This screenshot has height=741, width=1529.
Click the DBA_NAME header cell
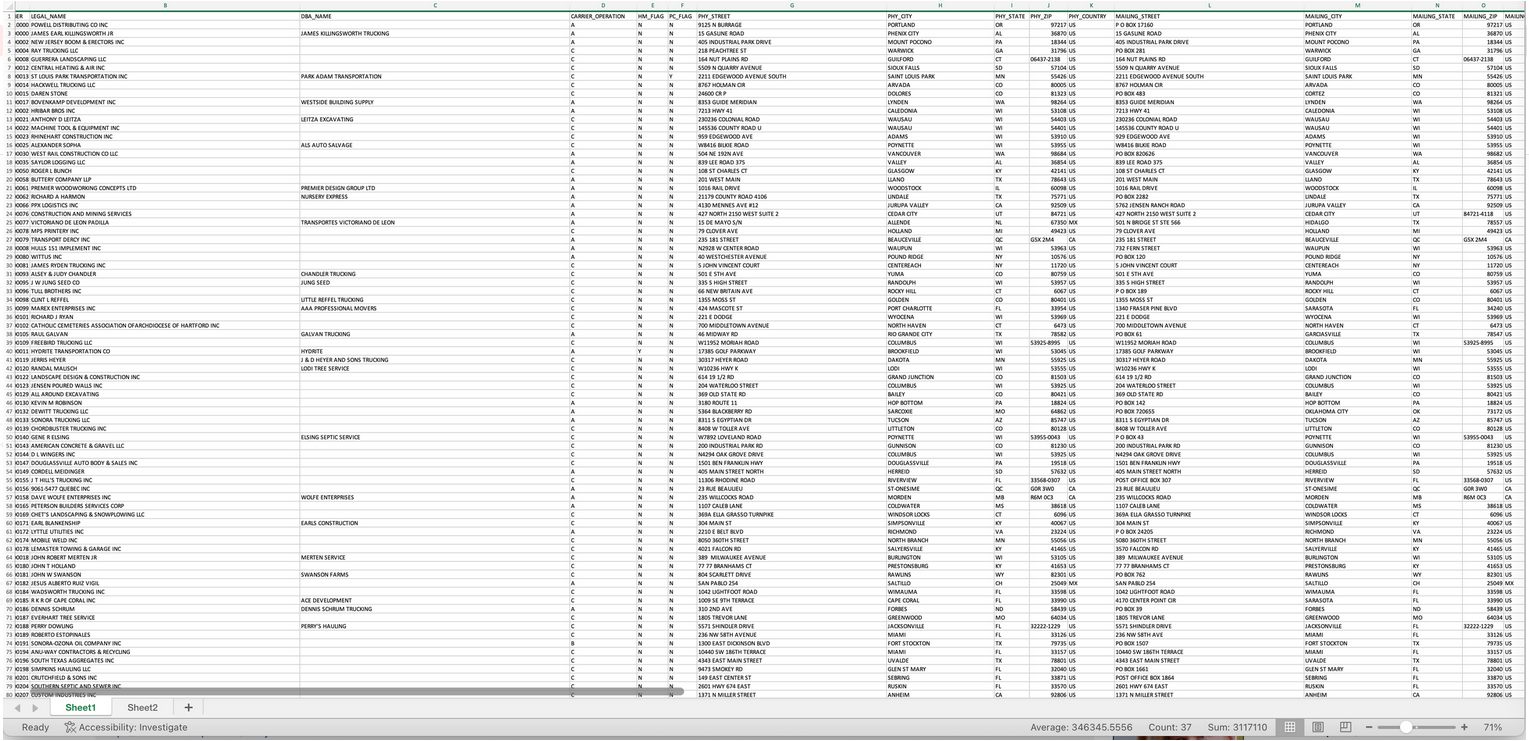point(316,16)
